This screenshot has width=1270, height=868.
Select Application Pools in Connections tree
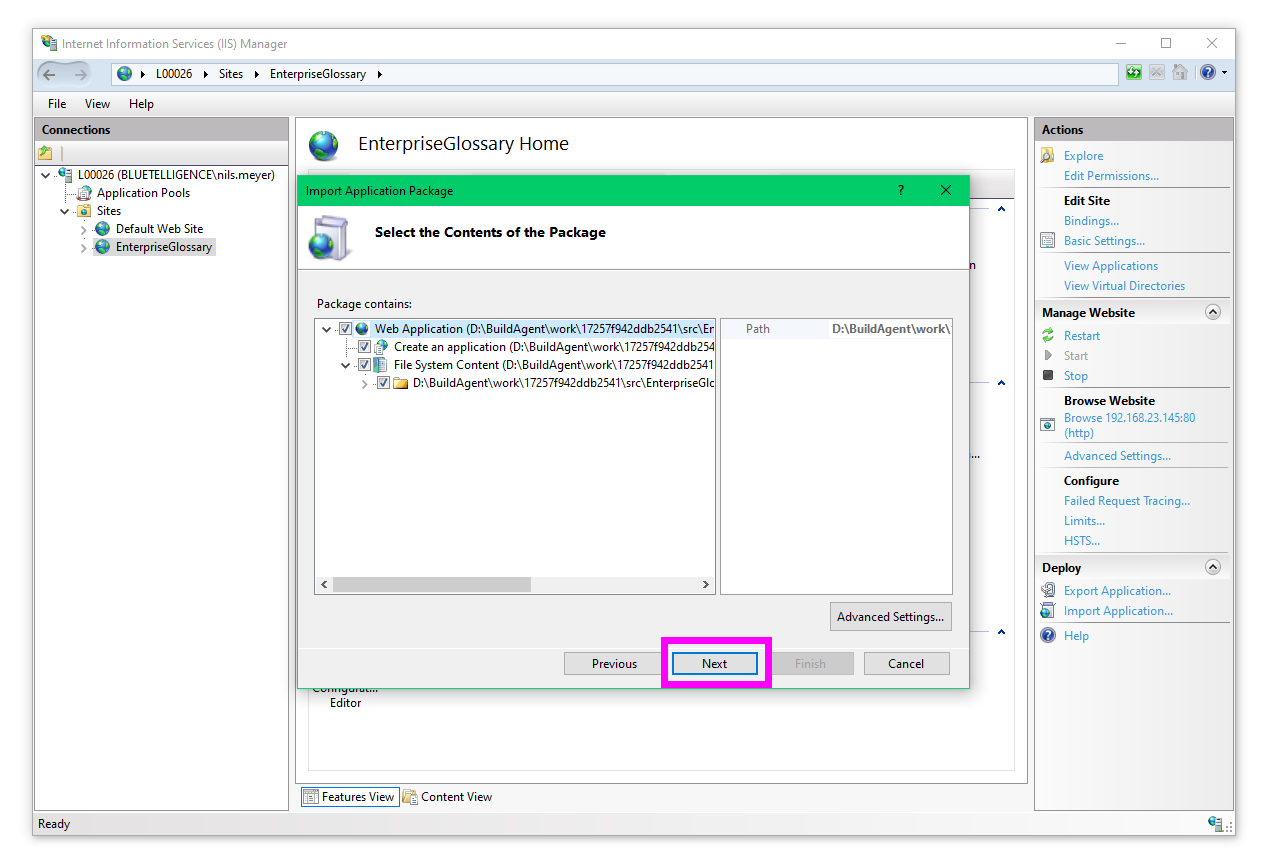pyautogui.click(x=143, y=193)
